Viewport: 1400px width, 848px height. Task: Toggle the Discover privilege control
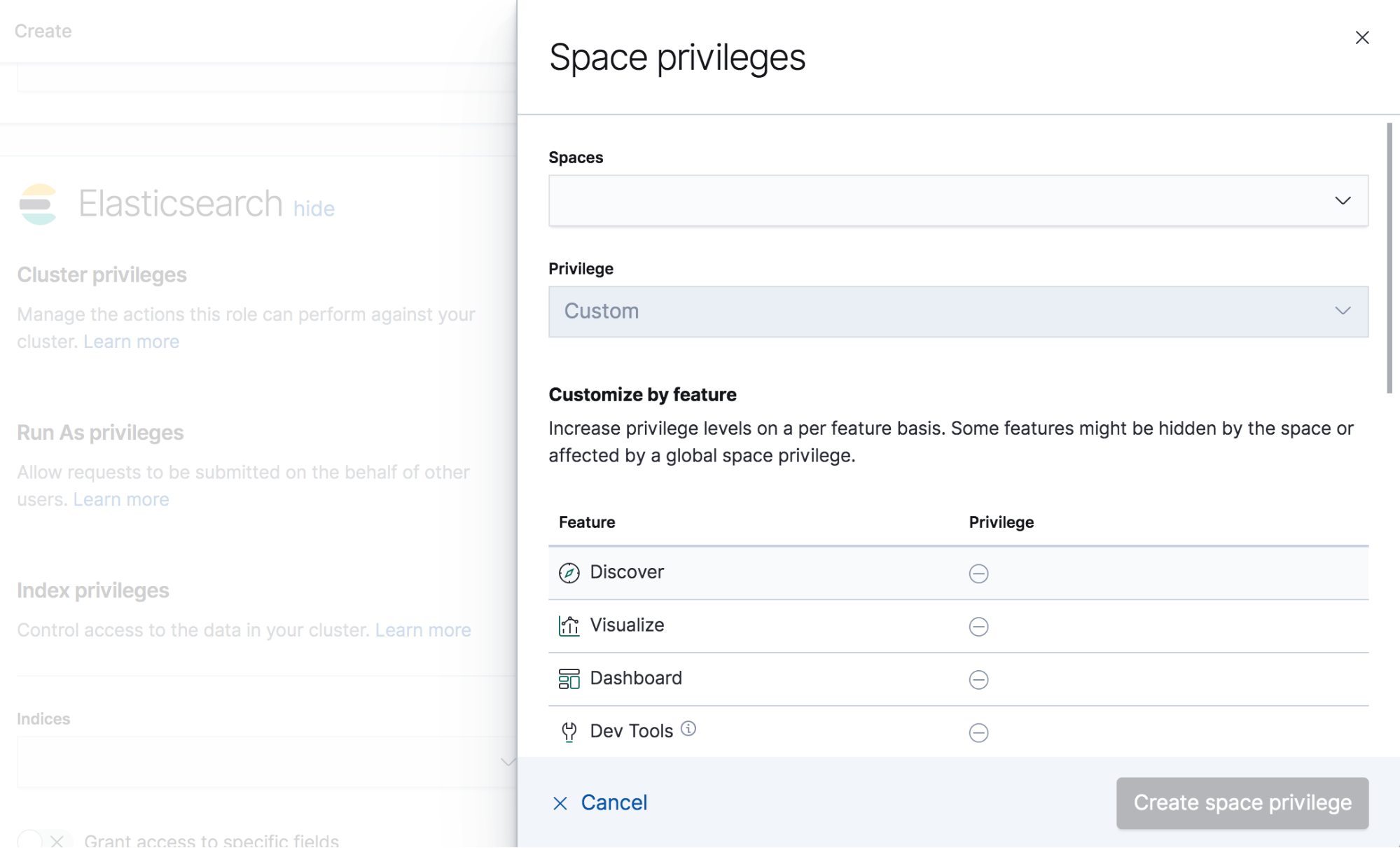[978, 574]
